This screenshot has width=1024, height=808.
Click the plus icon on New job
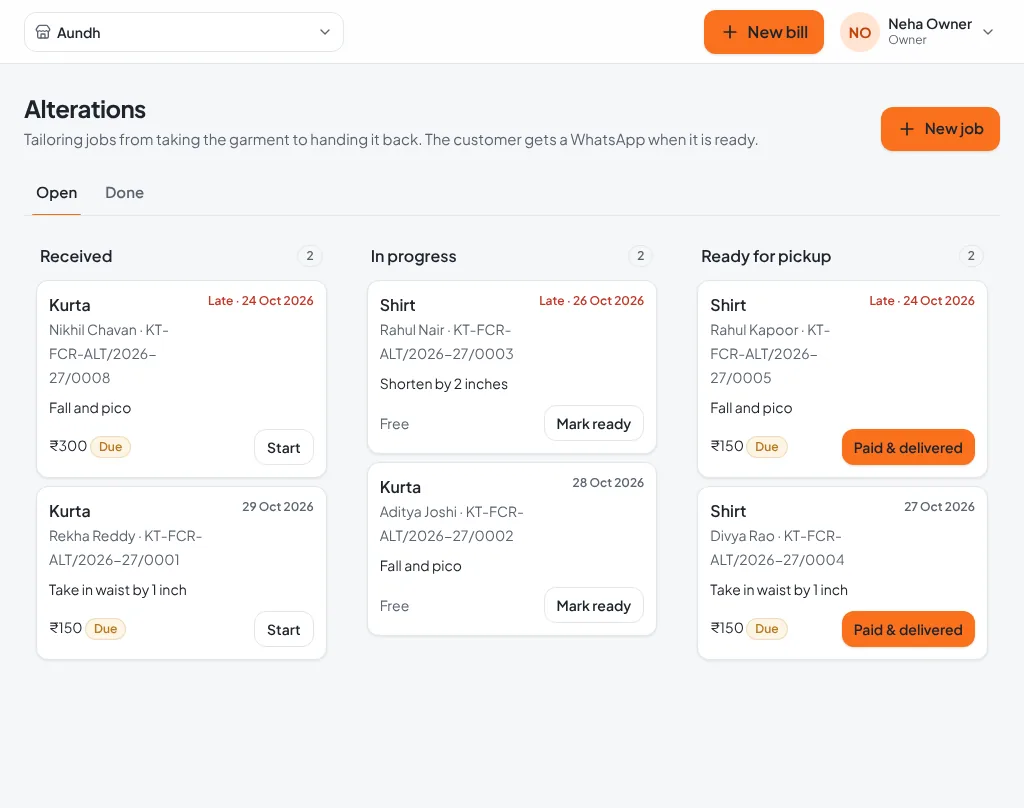(x=906, y=129)
